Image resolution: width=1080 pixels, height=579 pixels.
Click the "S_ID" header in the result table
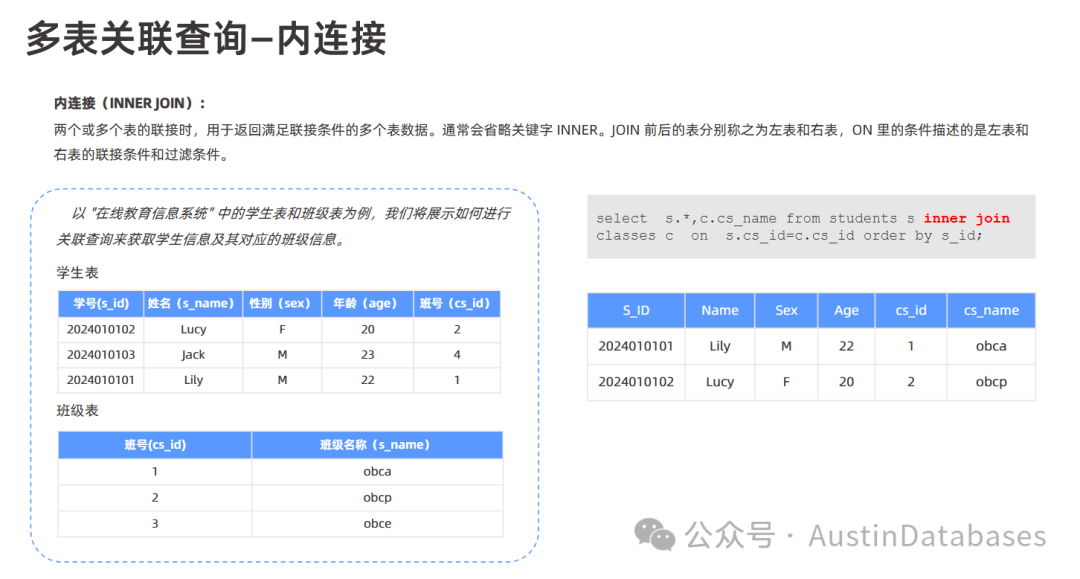[636, 310]
